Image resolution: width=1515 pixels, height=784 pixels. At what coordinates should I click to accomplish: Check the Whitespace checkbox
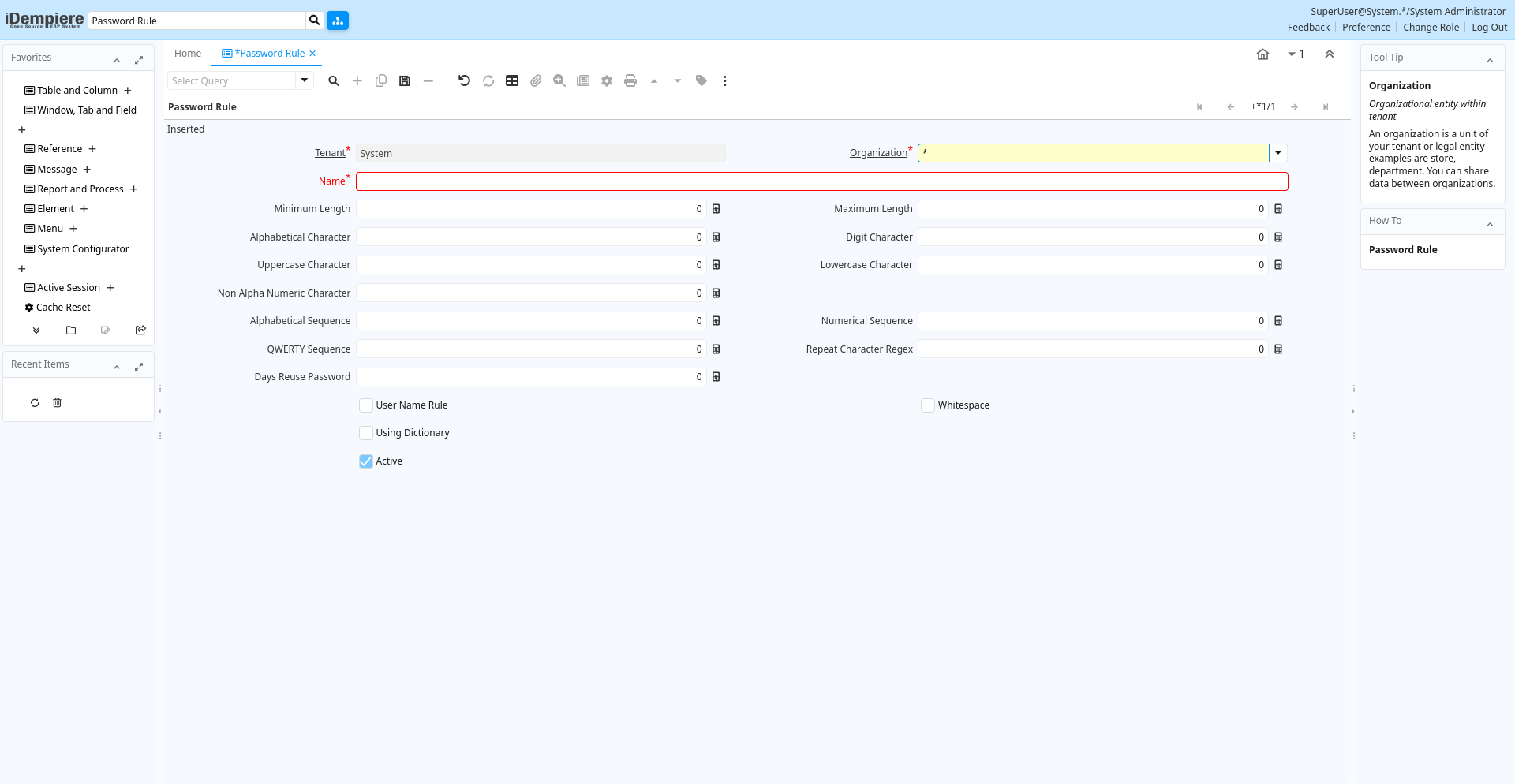point(928,405)
